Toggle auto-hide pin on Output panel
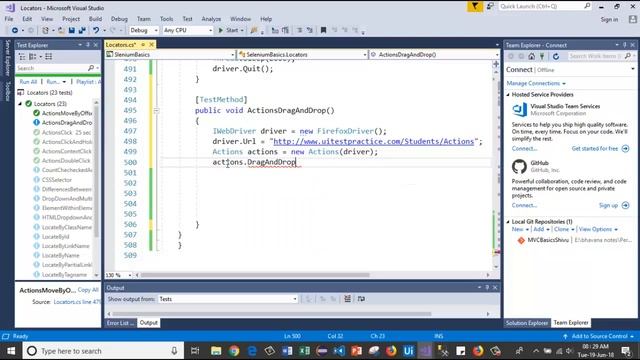This screenshot has height=360, width=640. click(487, 288)
